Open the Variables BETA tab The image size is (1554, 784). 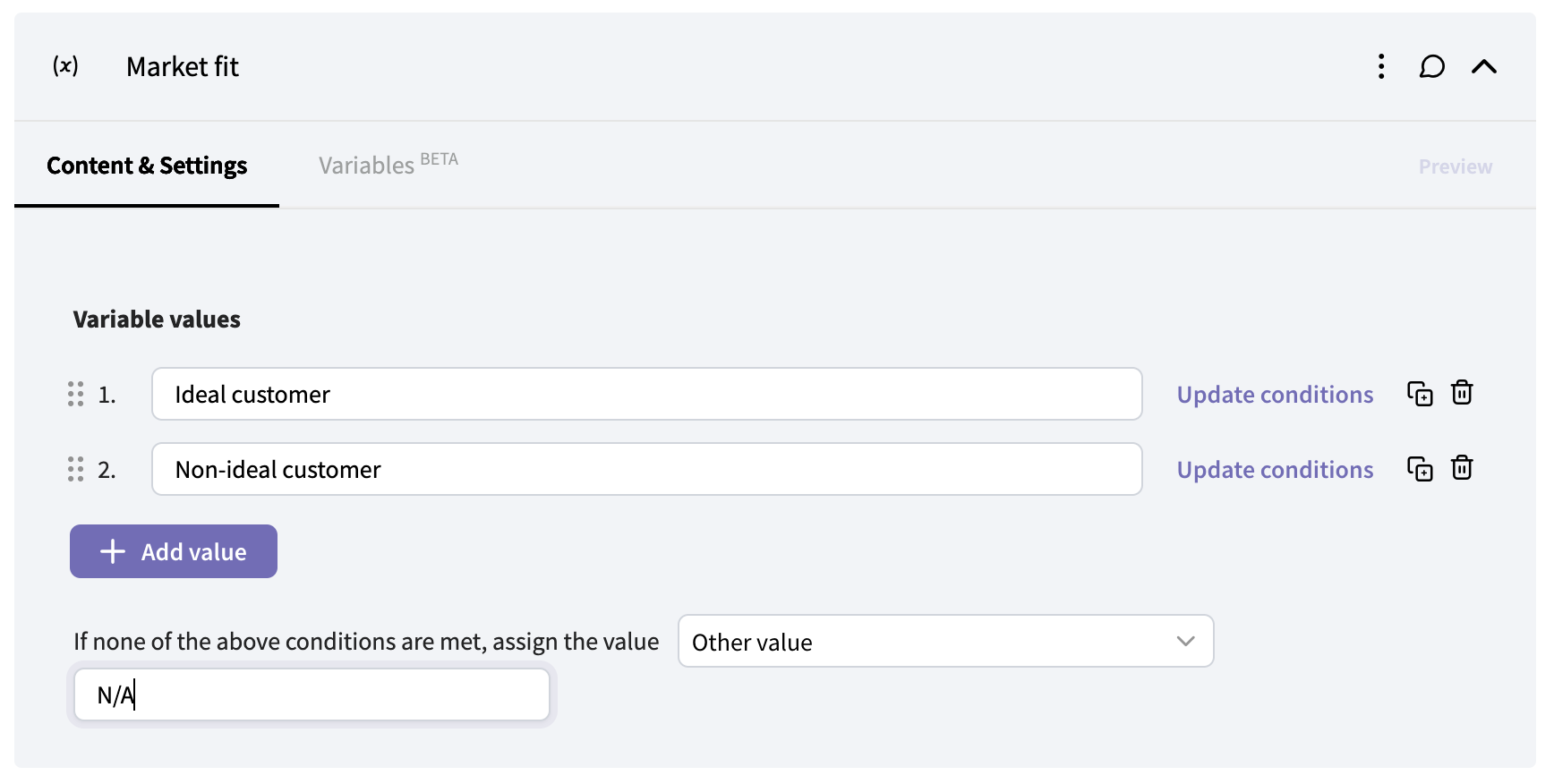(388, 166)
